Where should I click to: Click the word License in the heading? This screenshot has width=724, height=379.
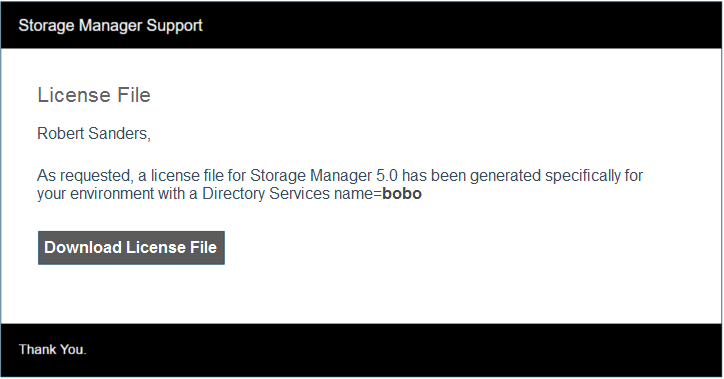74,95
